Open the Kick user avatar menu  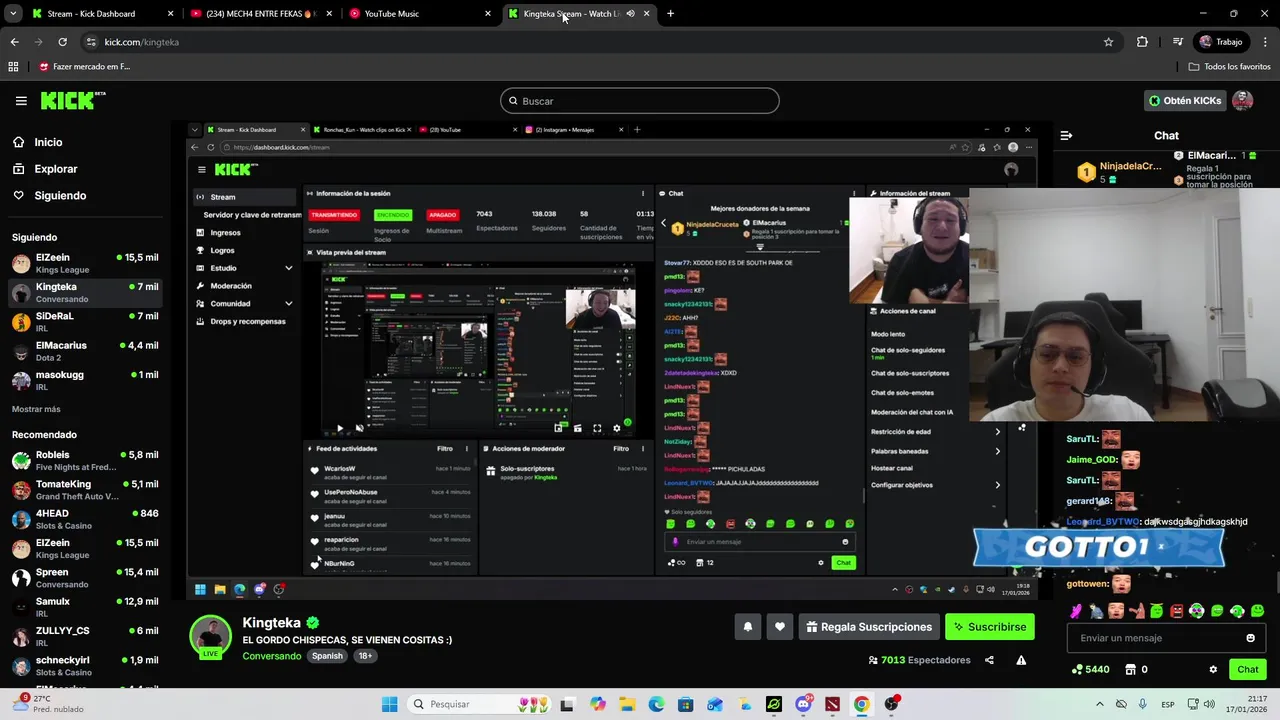point(1243,101)
